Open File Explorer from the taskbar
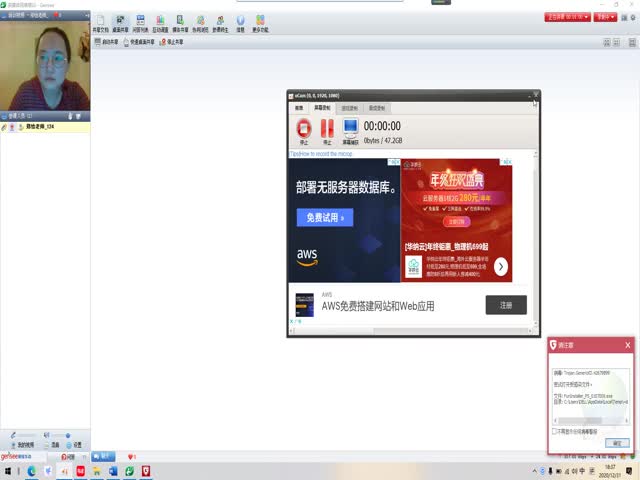 97,471
